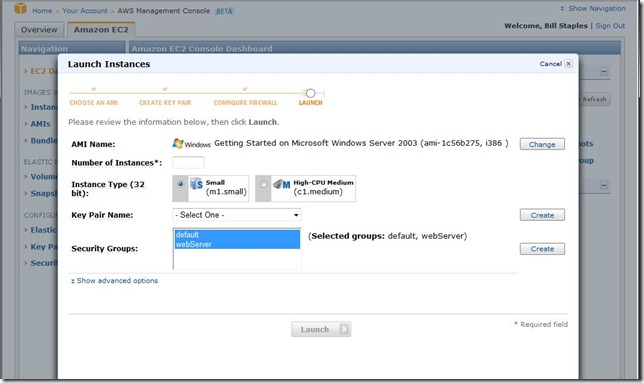Click the Launch wizard step marker

(310, 93)
